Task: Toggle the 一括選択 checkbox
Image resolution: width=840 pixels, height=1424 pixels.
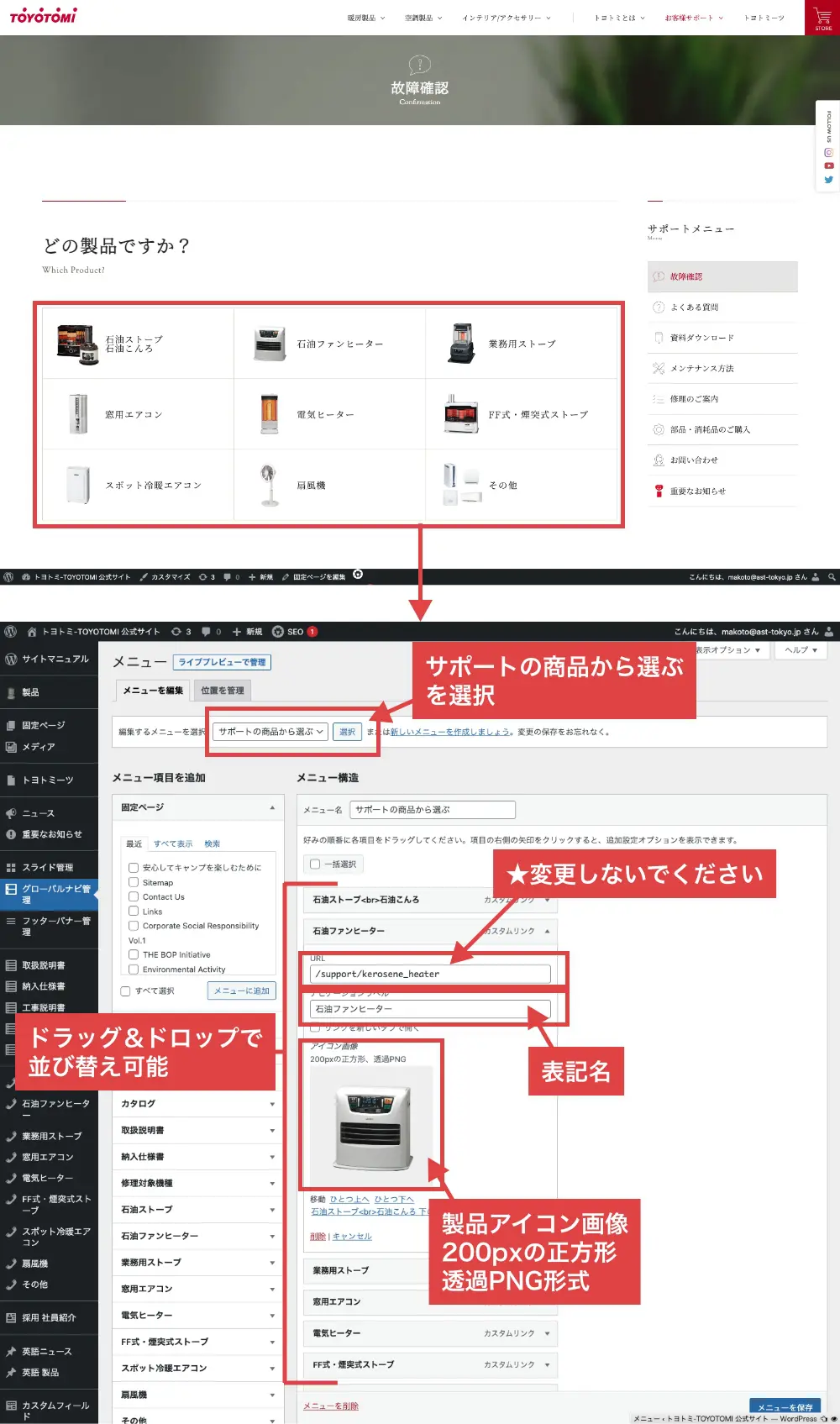Action: point(315,864)
